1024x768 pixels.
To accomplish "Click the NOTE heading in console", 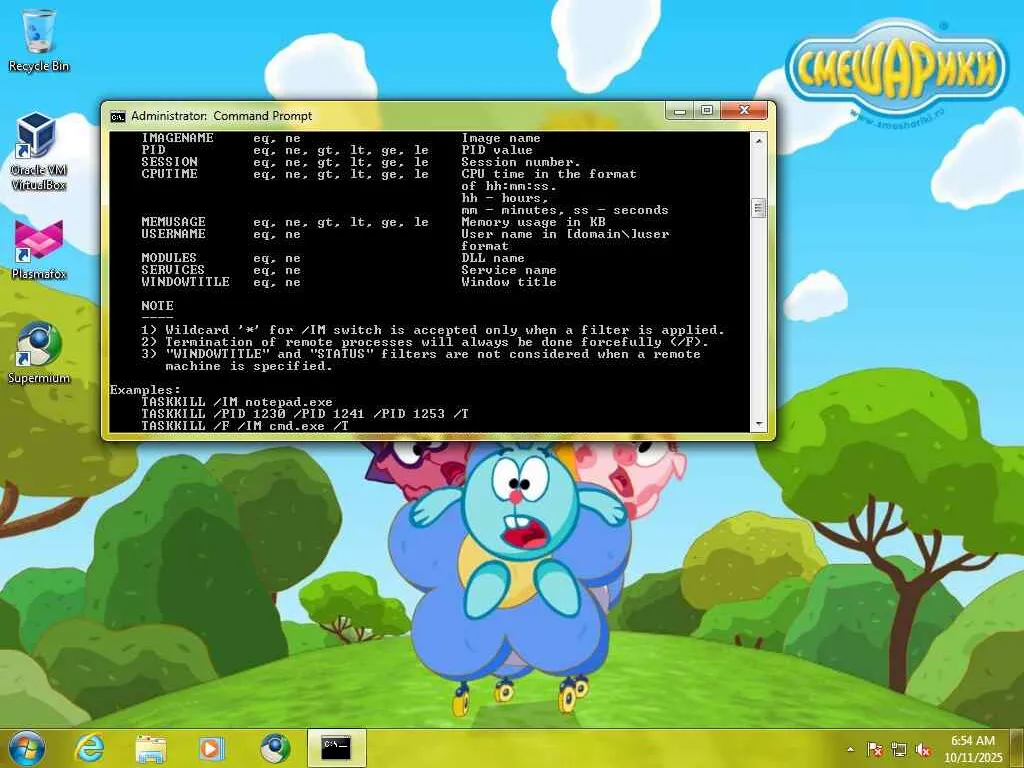I will click(x=157, y=306).
